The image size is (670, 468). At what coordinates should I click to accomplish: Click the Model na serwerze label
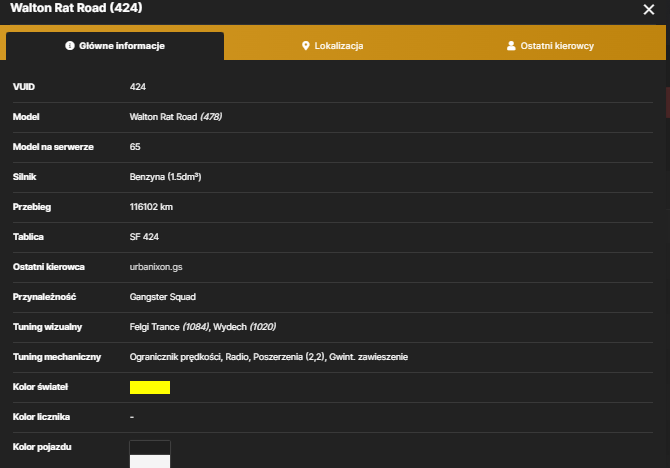[53, 147]
